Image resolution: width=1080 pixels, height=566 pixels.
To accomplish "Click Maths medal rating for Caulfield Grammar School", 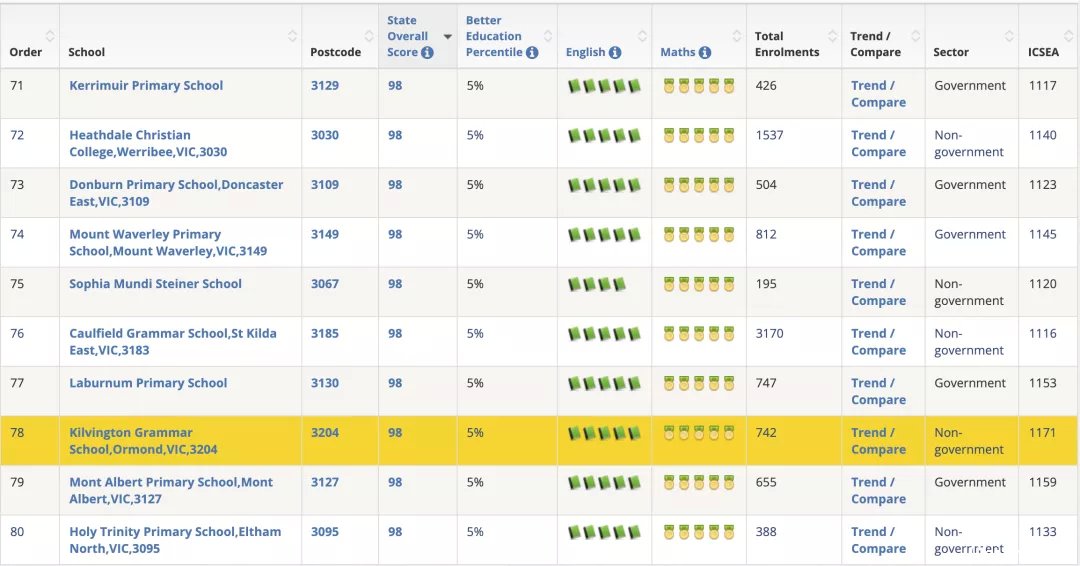I will (699, 334).
